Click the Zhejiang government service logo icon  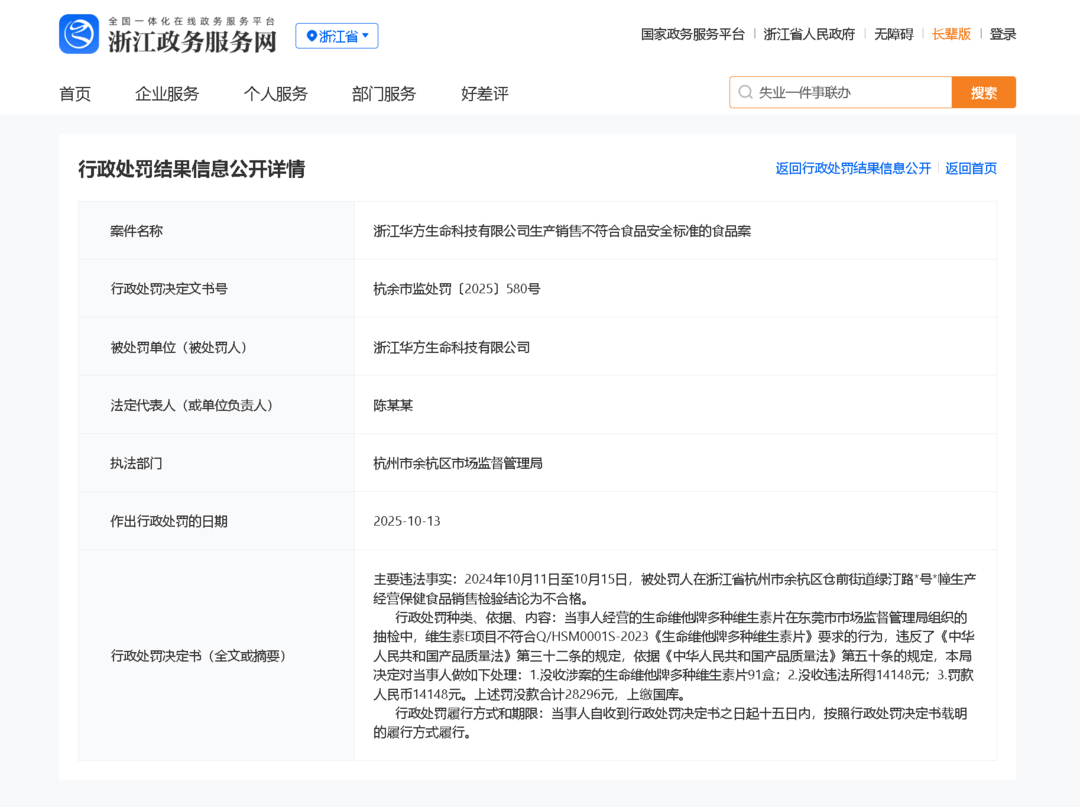coord(79,34)
